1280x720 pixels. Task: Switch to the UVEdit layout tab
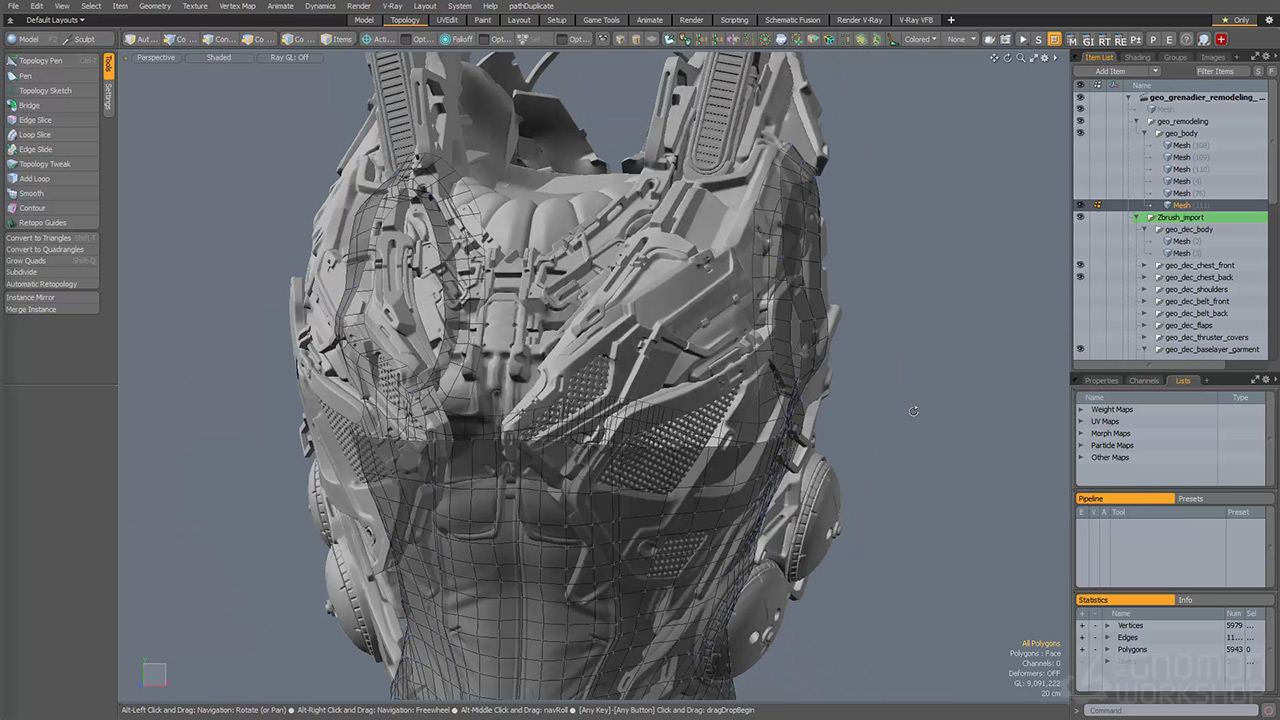447,20
